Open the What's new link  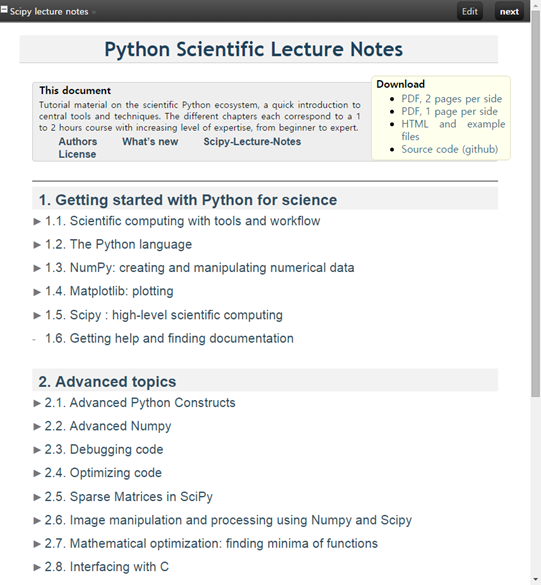coord(150,142)
